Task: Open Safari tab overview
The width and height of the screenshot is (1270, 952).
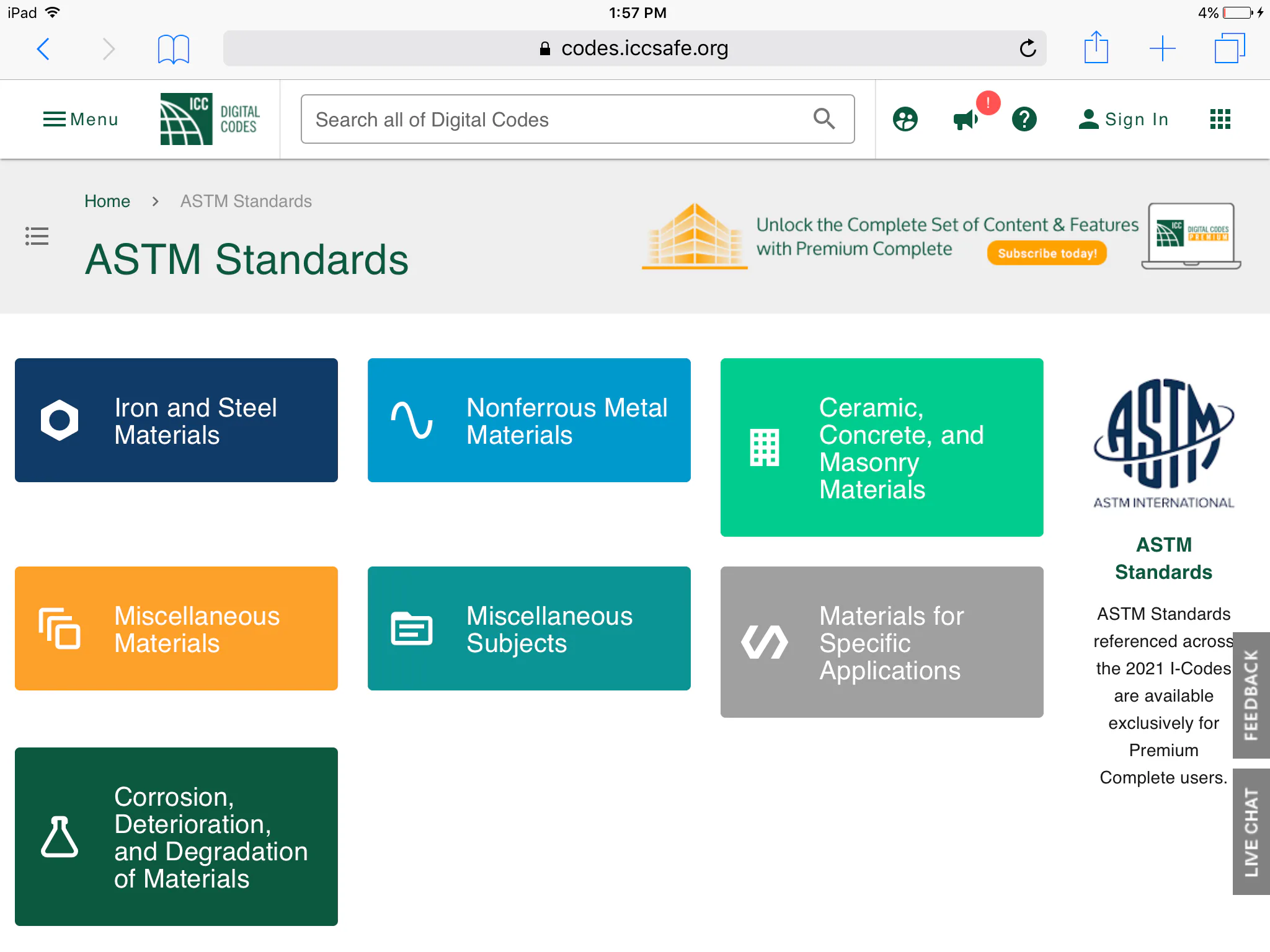Action: click(x=1229, y=48)
